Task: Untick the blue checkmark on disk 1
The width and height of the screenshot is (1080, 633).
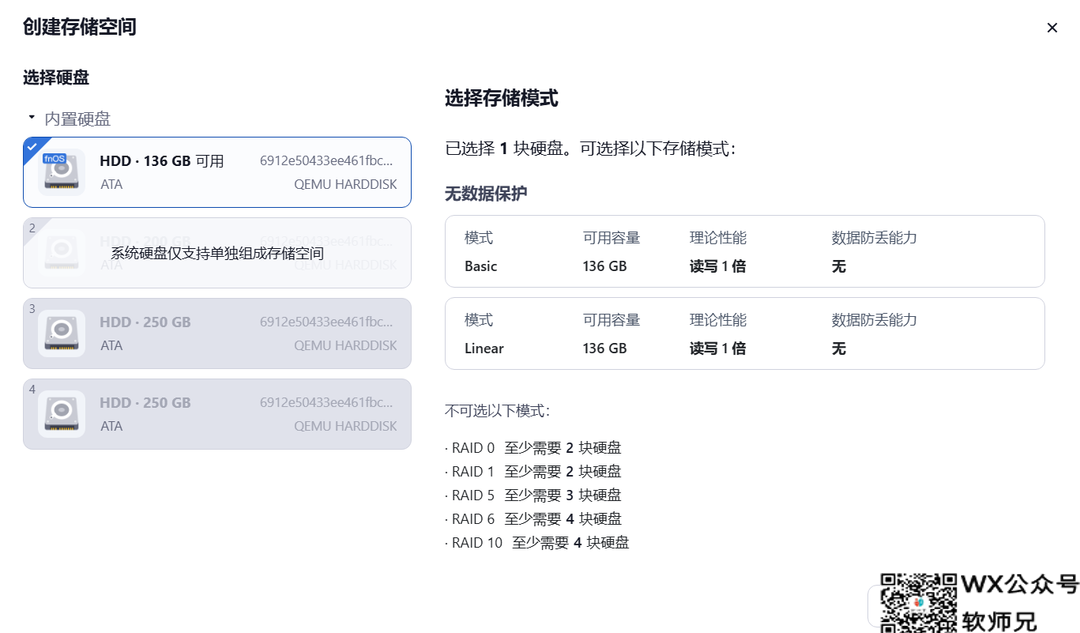Action: click(x=32, y=146)
